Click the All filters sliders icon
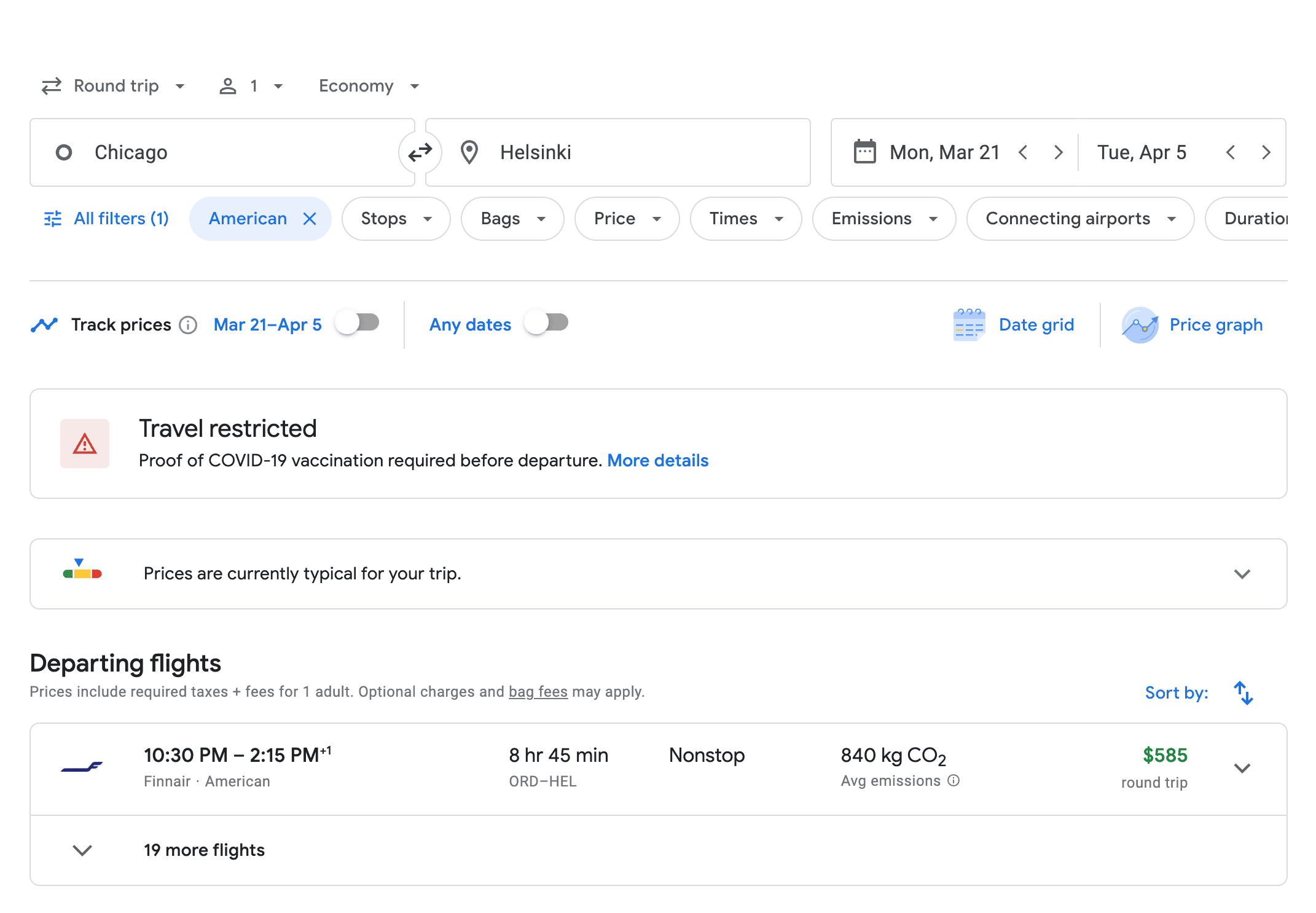This screenshot has height=913, width=1316. 53,219
